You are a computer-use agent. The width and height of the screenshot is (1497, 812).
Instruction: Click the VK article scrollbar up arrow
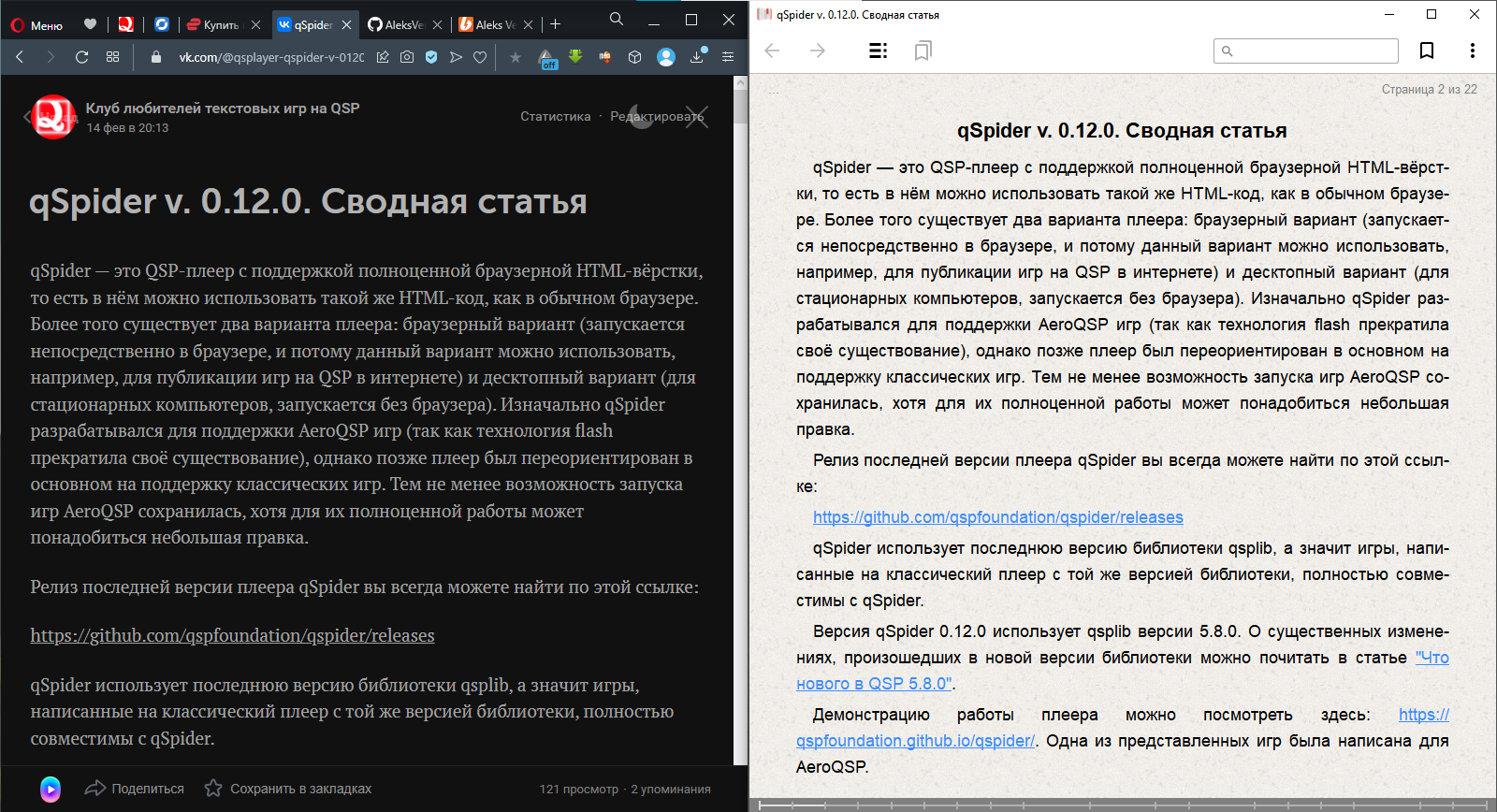(x=741, y=82)
